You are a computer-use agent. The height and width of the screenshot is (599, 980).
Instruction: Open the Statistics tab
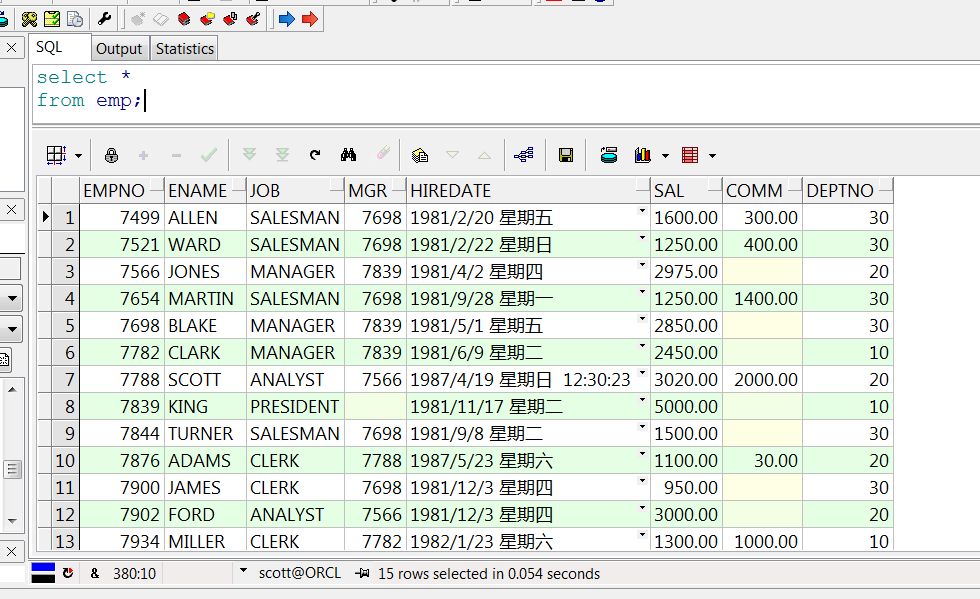[184, 49]
